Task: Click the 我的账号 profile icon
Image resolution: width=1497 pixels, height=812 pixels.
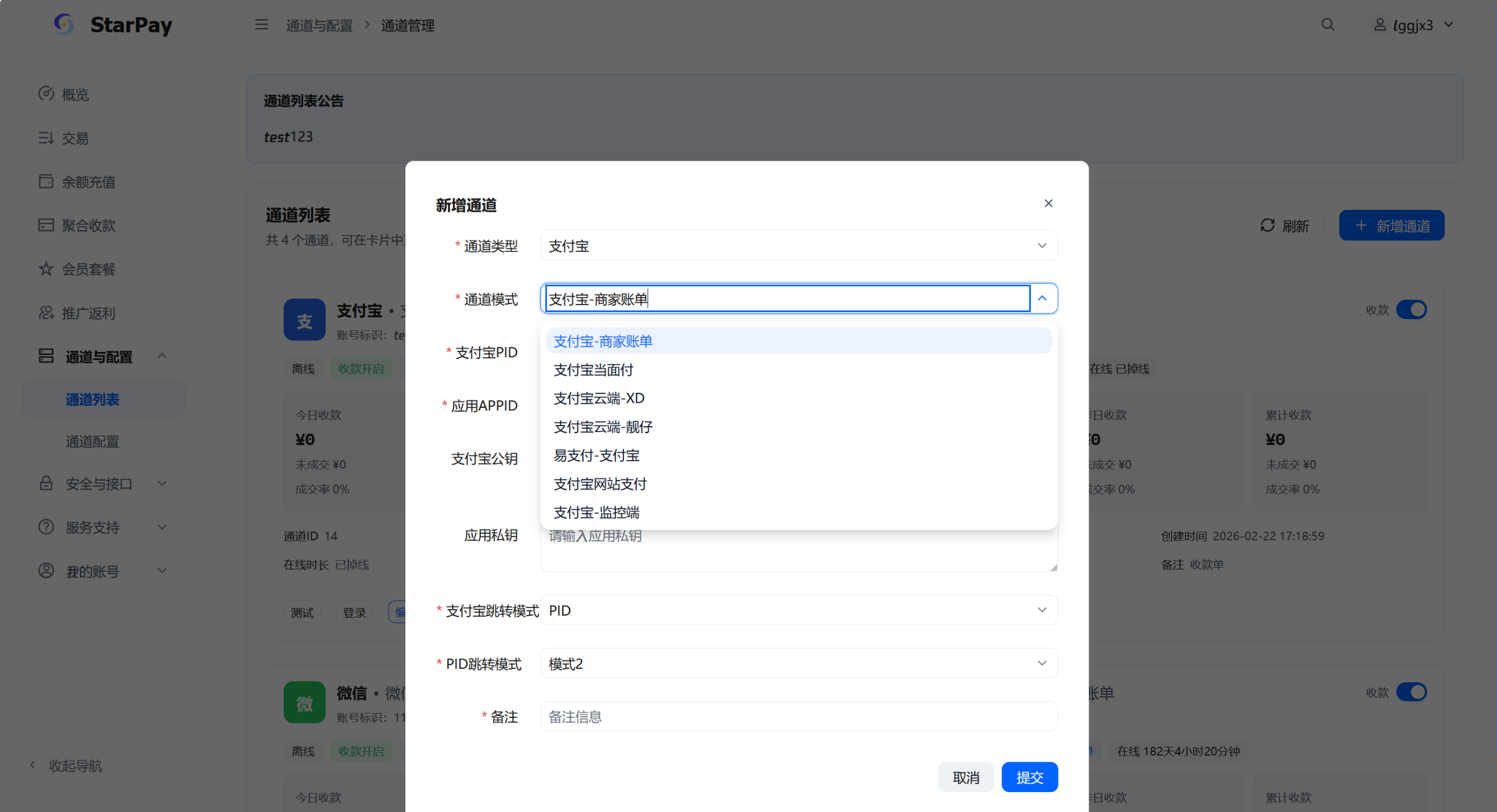Action: coord(46,571)
